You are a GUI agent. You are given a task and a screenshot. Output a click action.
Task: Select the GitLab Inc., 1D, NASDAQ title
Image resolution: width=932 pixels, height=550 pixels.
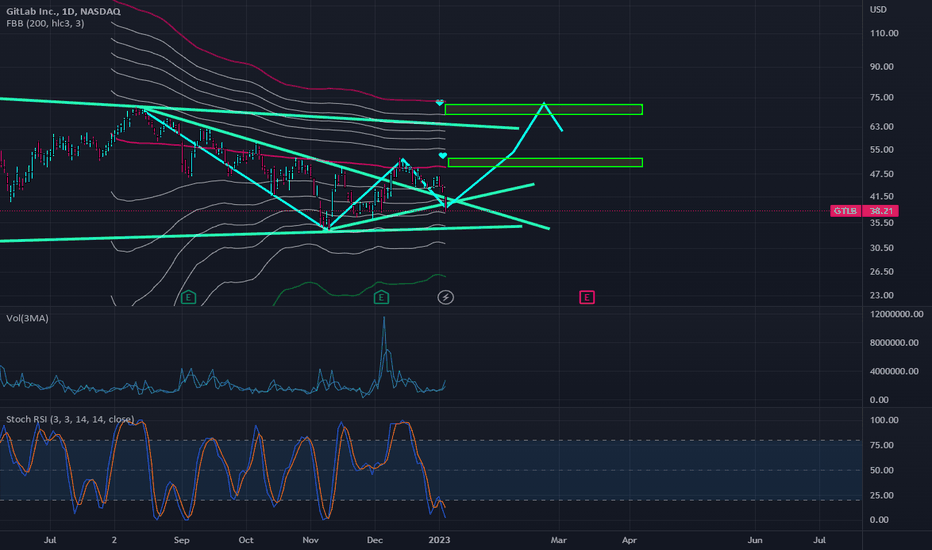pos(63,11)
